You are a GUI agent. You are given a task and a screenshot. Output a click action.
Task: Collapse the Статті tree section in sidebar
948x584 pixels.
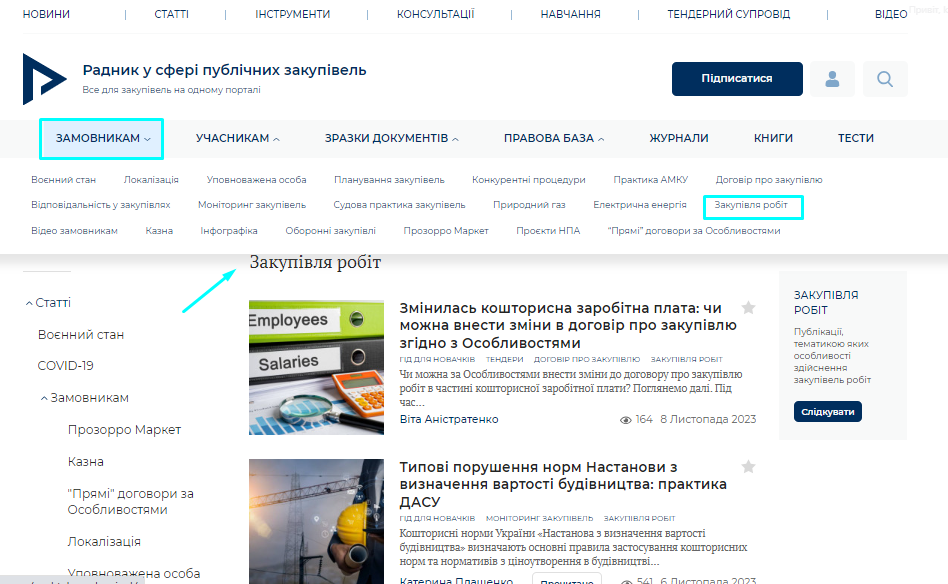coord(29,303)
